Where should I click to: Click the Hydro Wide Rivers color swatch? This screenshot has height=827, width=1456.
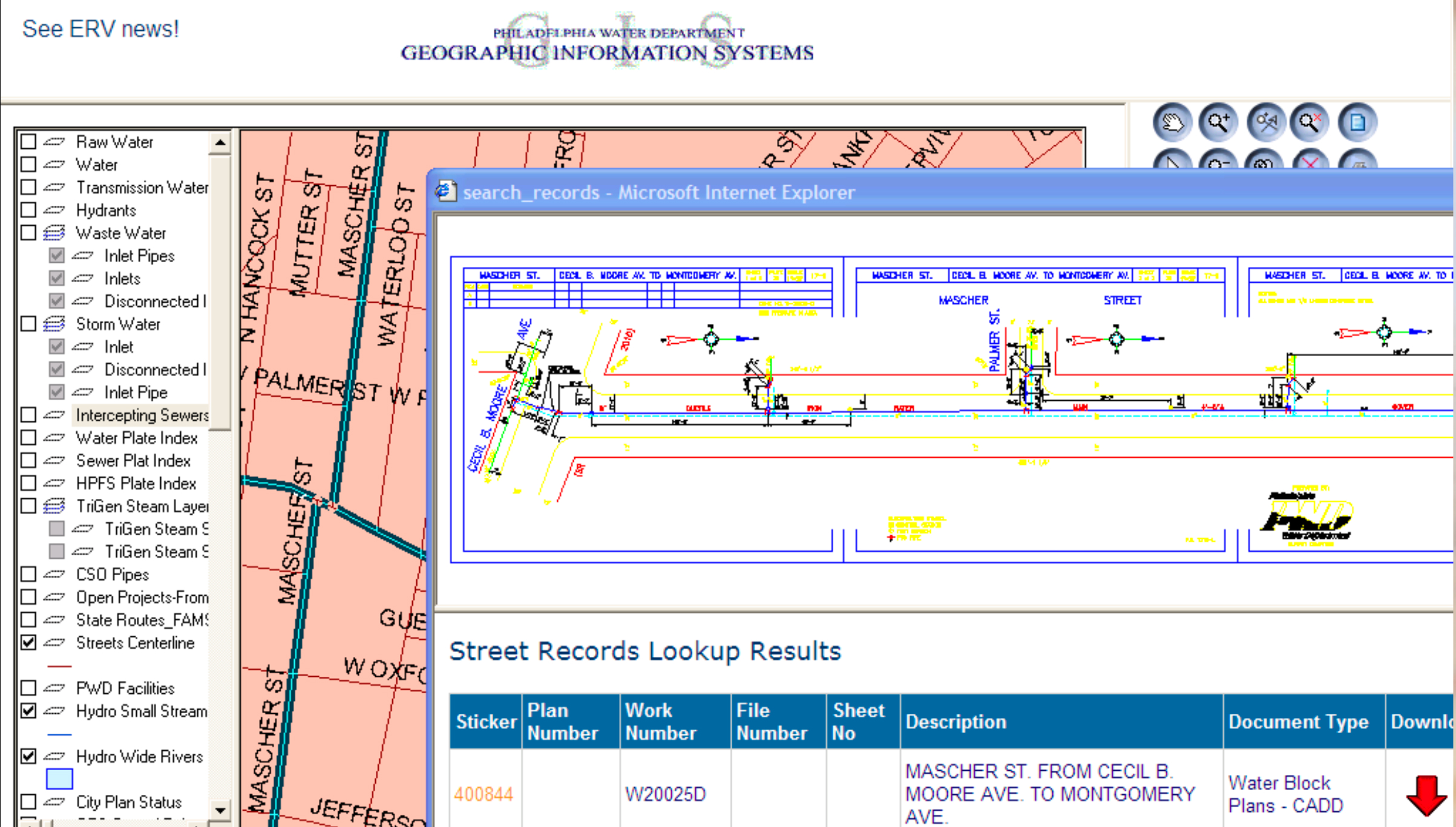(x=59, y=779)
